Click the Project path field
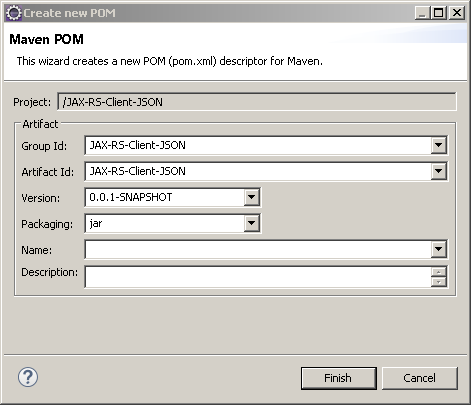 (257, 102)
